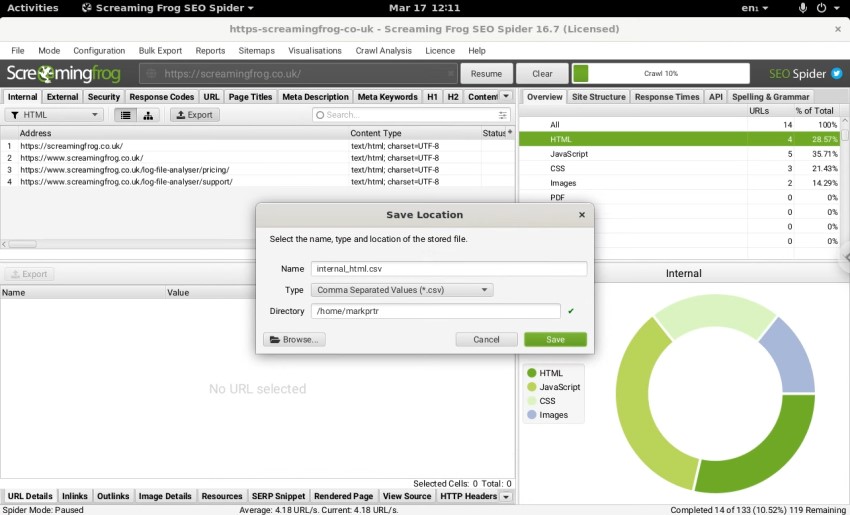Expand bottom tabs overflow arrow
850x515 pixels.
(x=506, y=496)
